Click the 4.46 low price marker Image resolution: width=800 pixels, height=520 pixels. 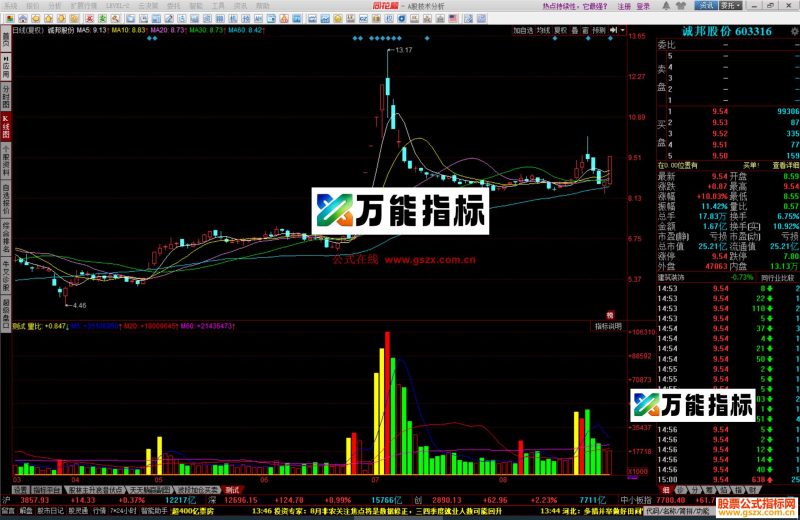click(80, 306)
